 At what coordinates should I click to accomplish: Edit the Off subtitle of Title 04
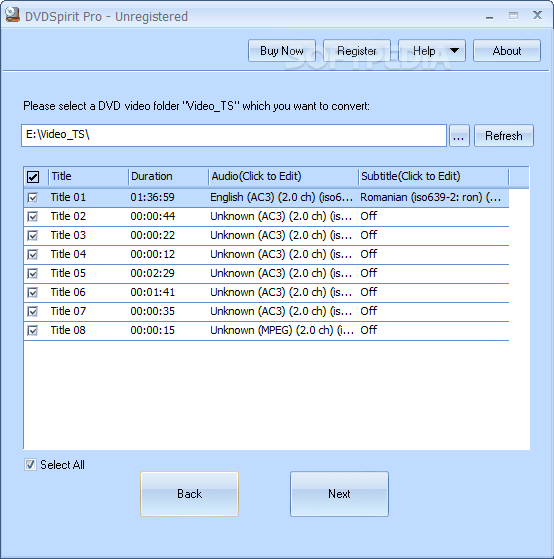point(369,254)
